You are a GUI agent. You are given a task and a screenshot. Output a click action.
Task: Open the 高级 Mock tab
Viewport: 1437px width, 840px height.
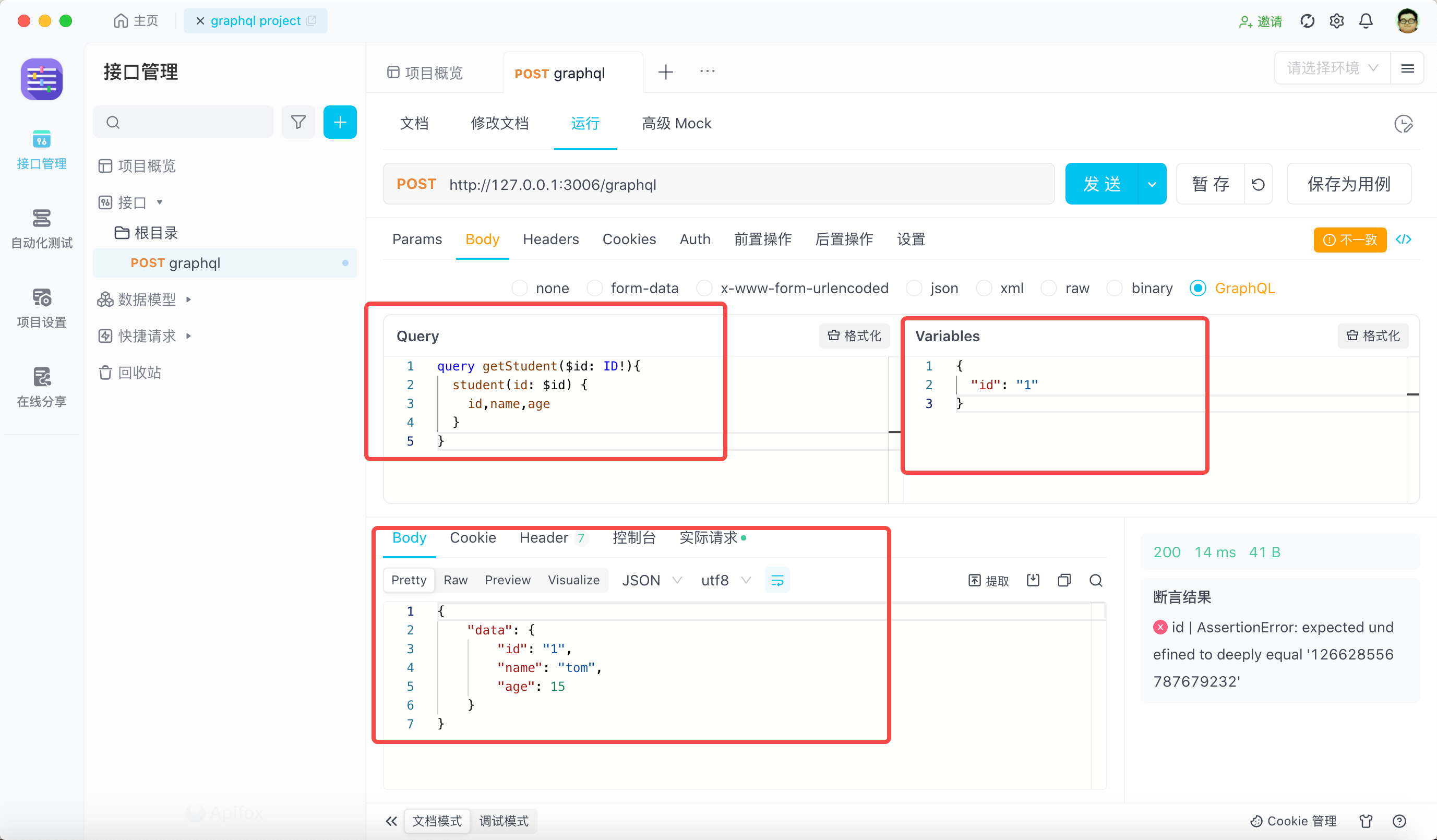tap(676, 123)
